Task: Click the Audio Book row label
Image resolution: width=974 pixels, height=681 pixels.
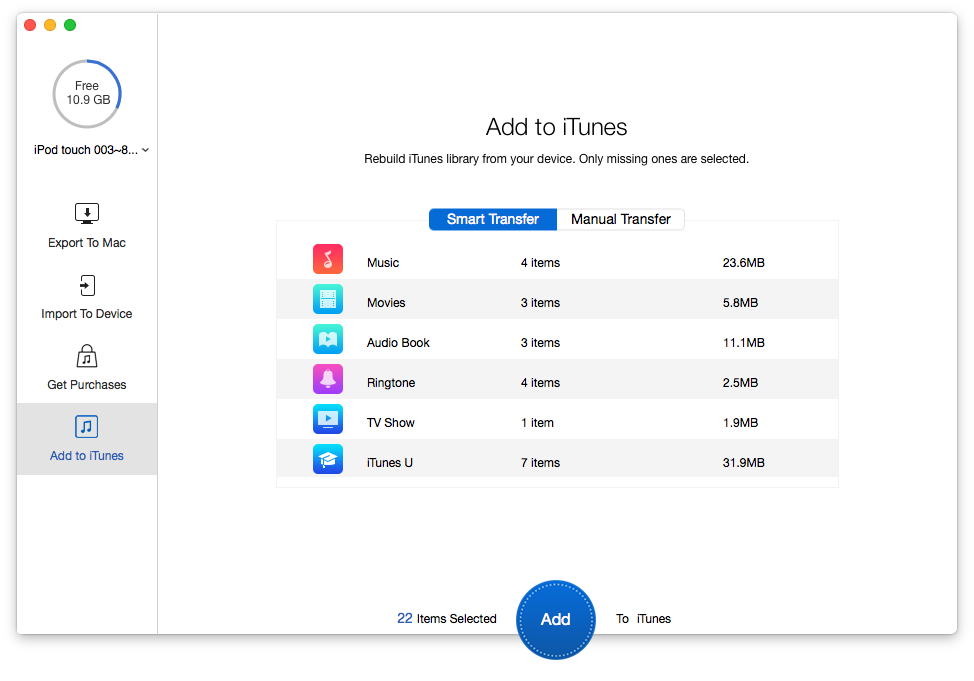Action: 398,343
